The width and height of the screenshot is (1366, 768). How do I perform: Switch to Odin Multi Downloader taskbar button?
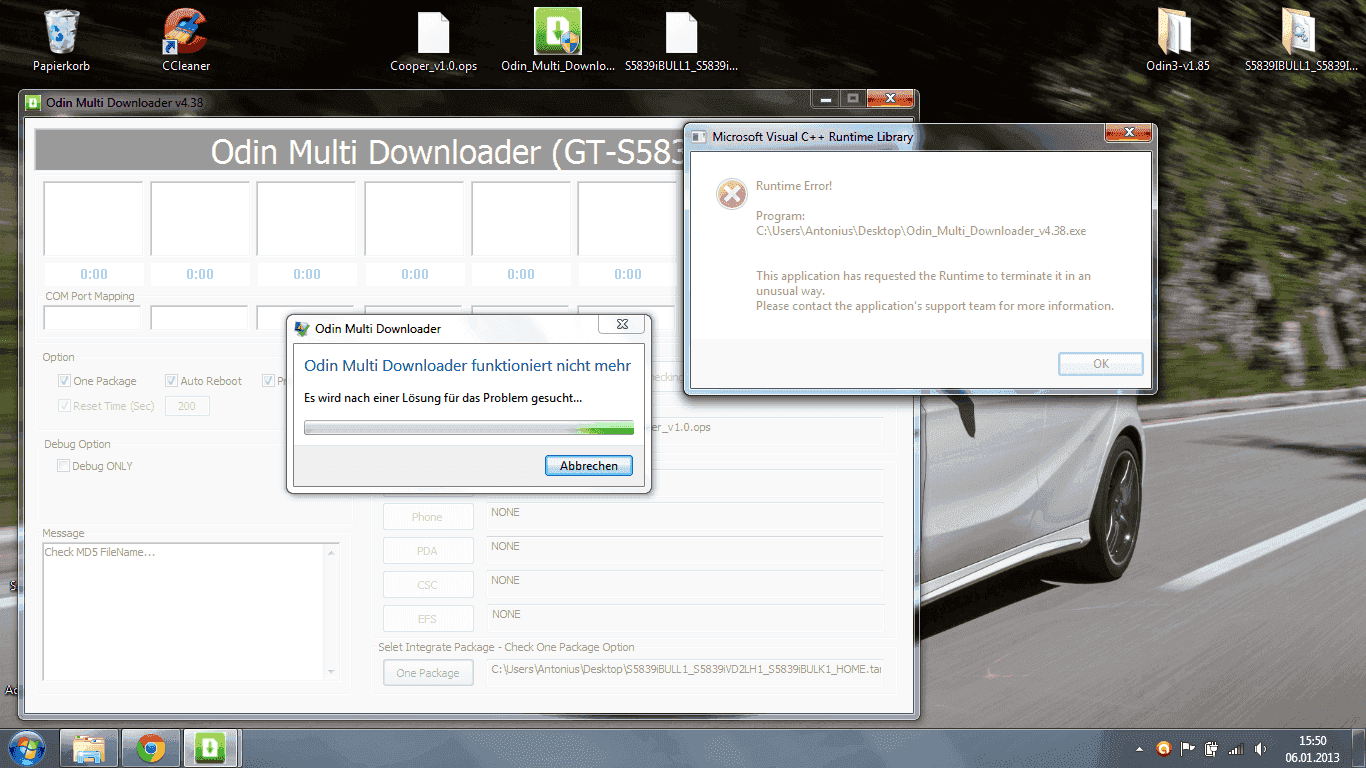click(x=211, y=748)
